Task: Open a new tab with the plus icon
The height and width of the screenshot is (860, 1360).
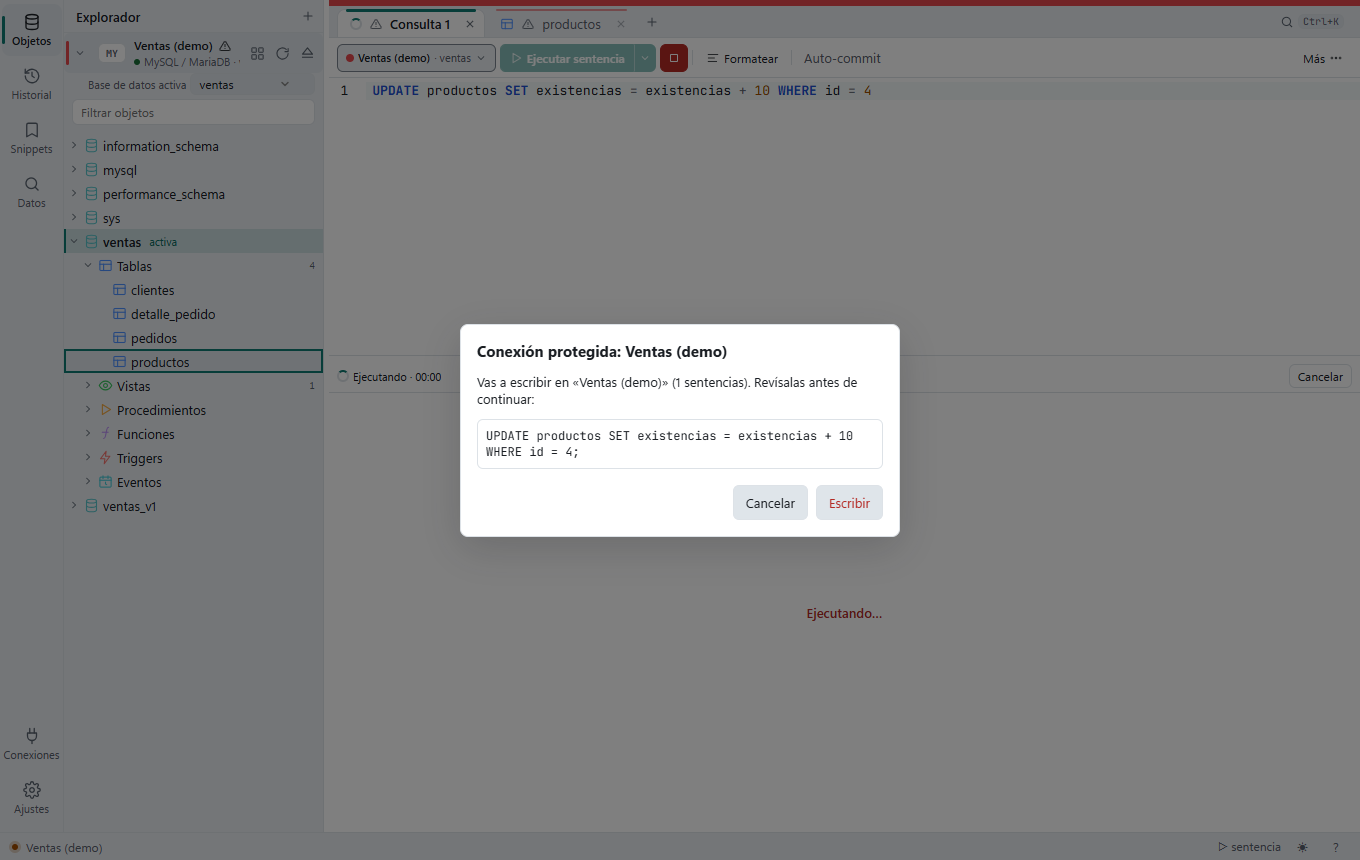Action: [x=652, y=22]
